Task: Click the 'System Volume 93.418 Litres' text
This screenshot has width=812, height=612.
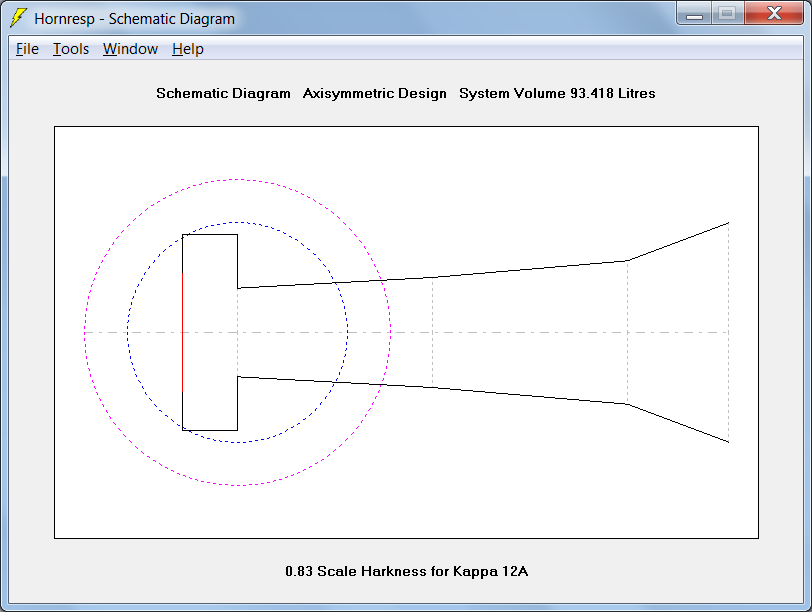Action: [x=557, y=93]
